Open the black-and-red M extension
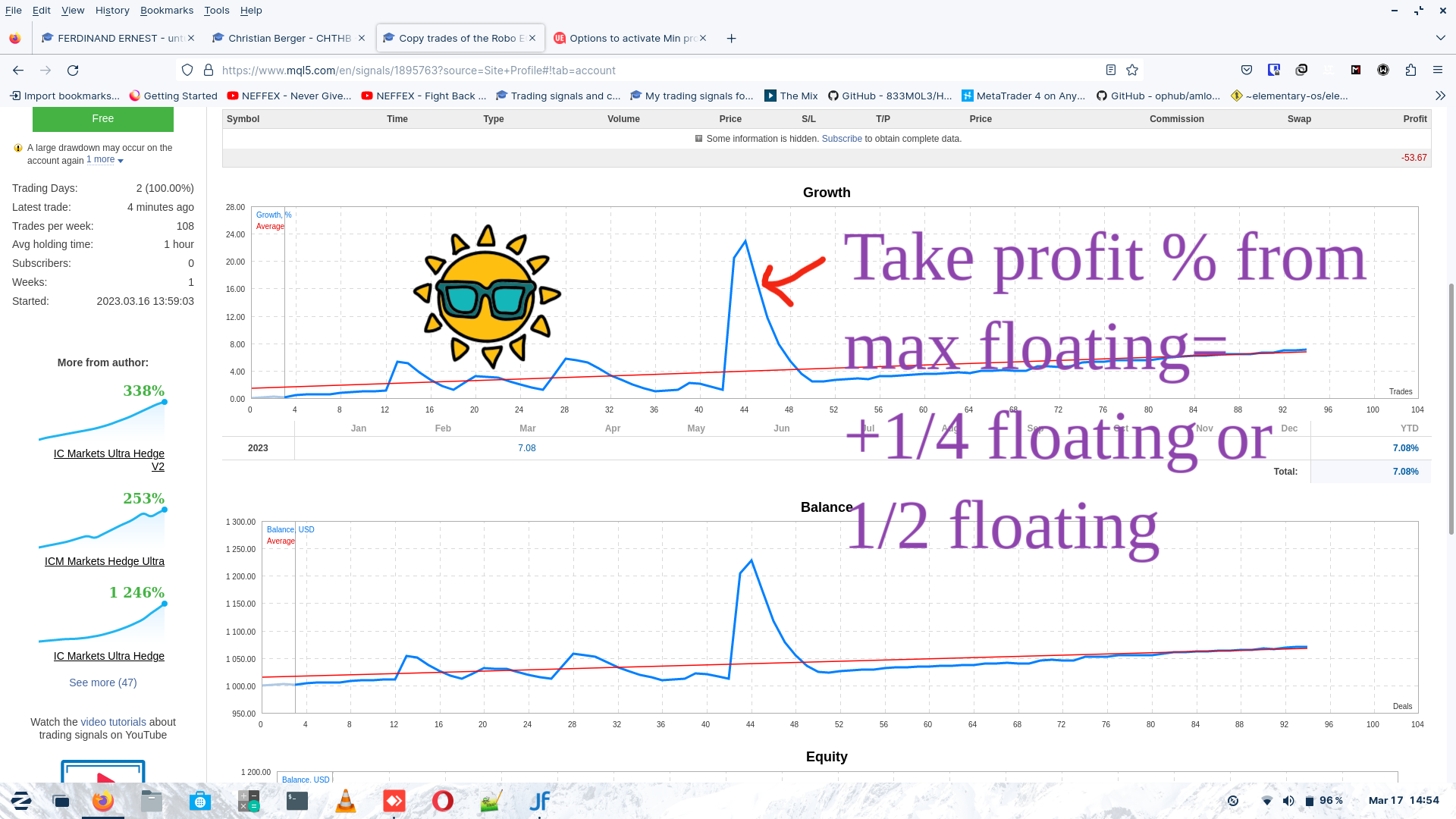The image size is (1456, 819). pyautogui.click(x=1356, y=70)
